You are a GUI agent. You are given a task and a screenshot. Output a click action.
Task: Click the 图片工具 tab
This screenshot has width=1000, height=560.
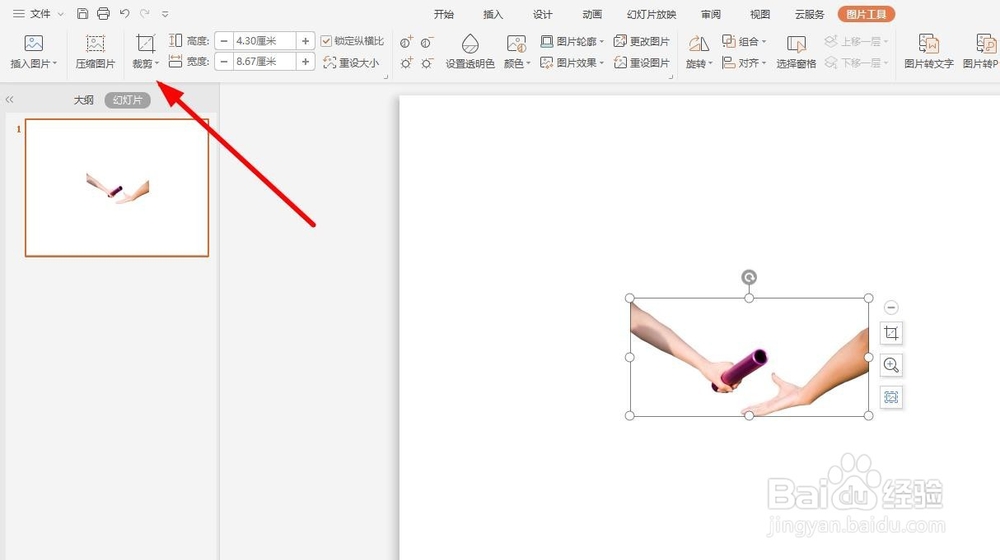click(x=866, y=14)
